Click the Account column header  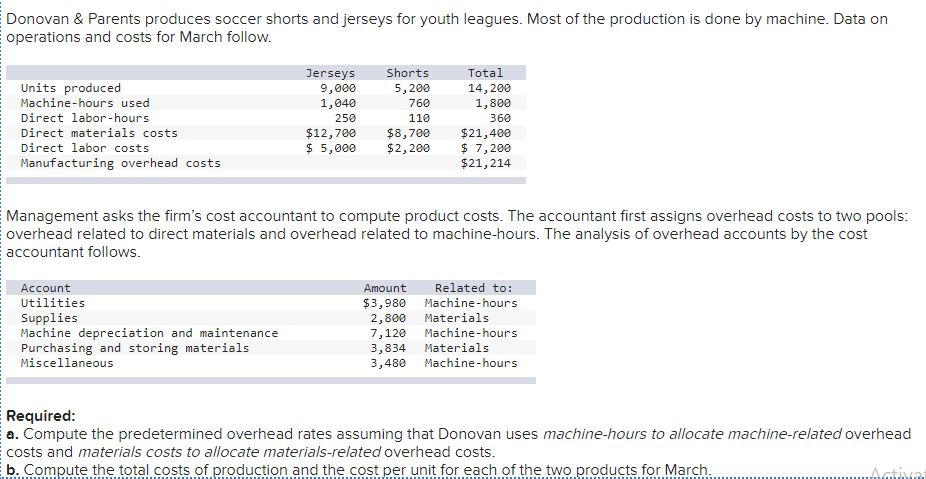pos(45,288)
